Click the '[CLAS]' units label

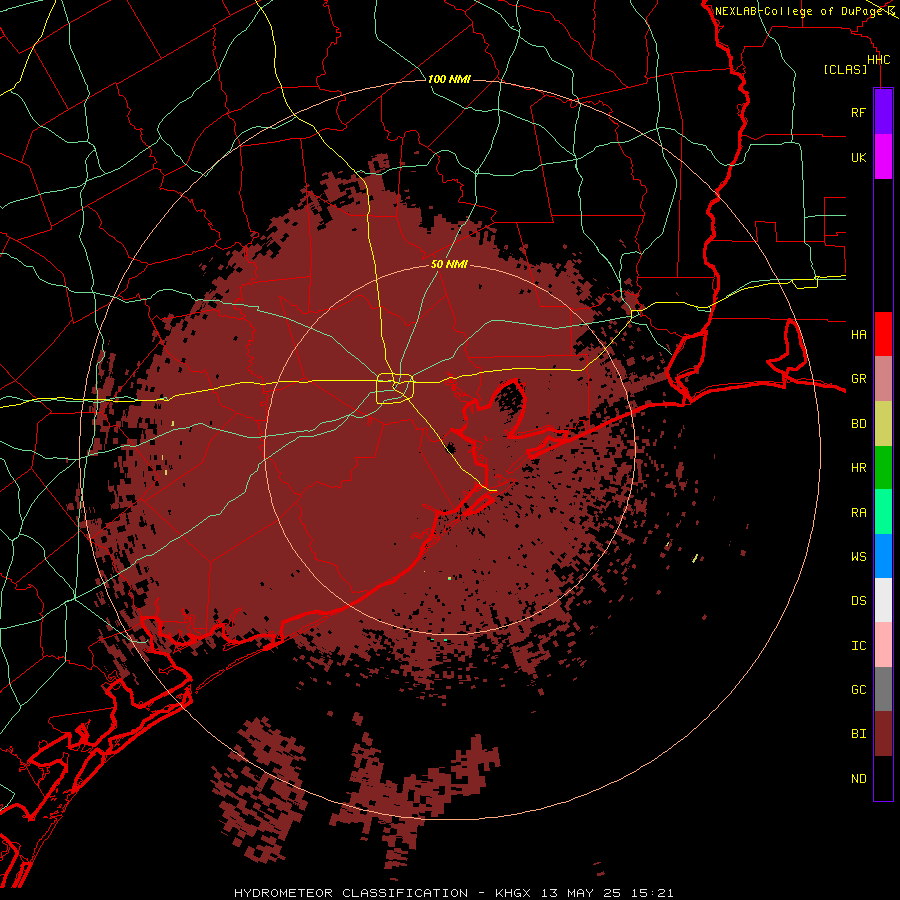tap(845, 69)
